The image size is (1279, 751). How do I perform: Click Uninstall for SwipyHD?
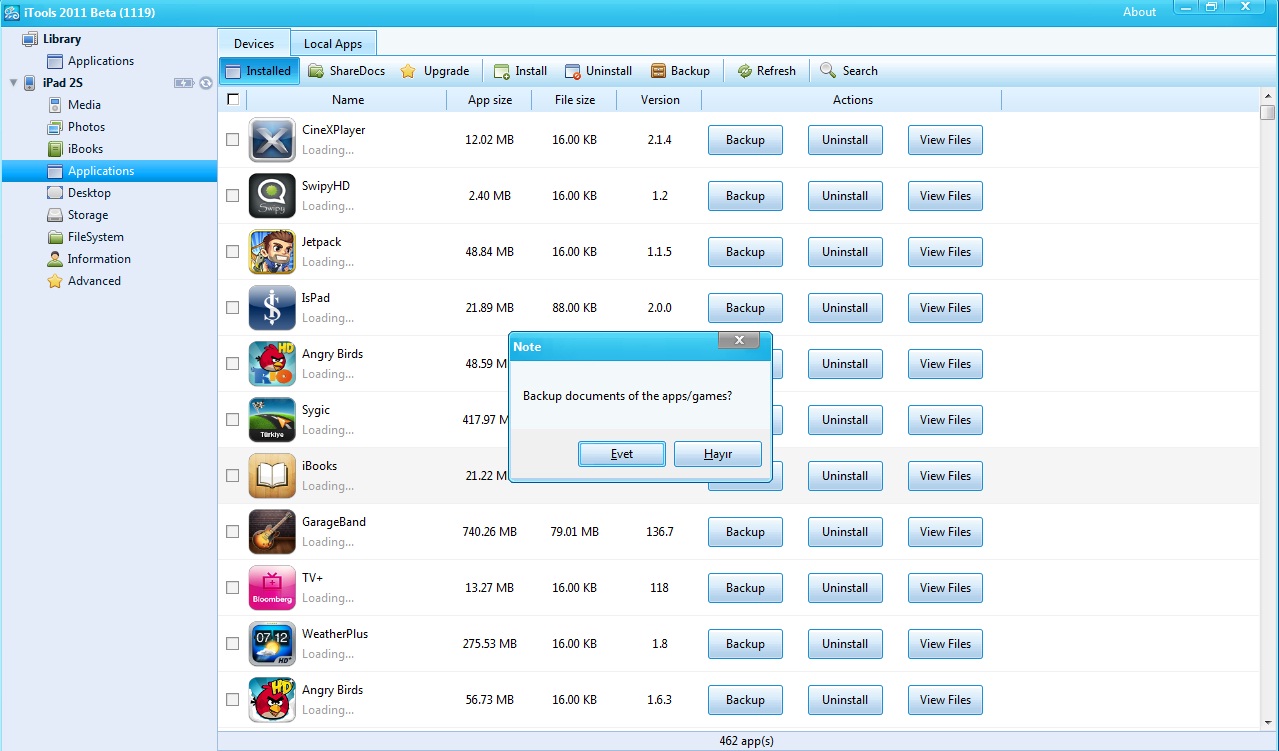(x=845, y=196)
